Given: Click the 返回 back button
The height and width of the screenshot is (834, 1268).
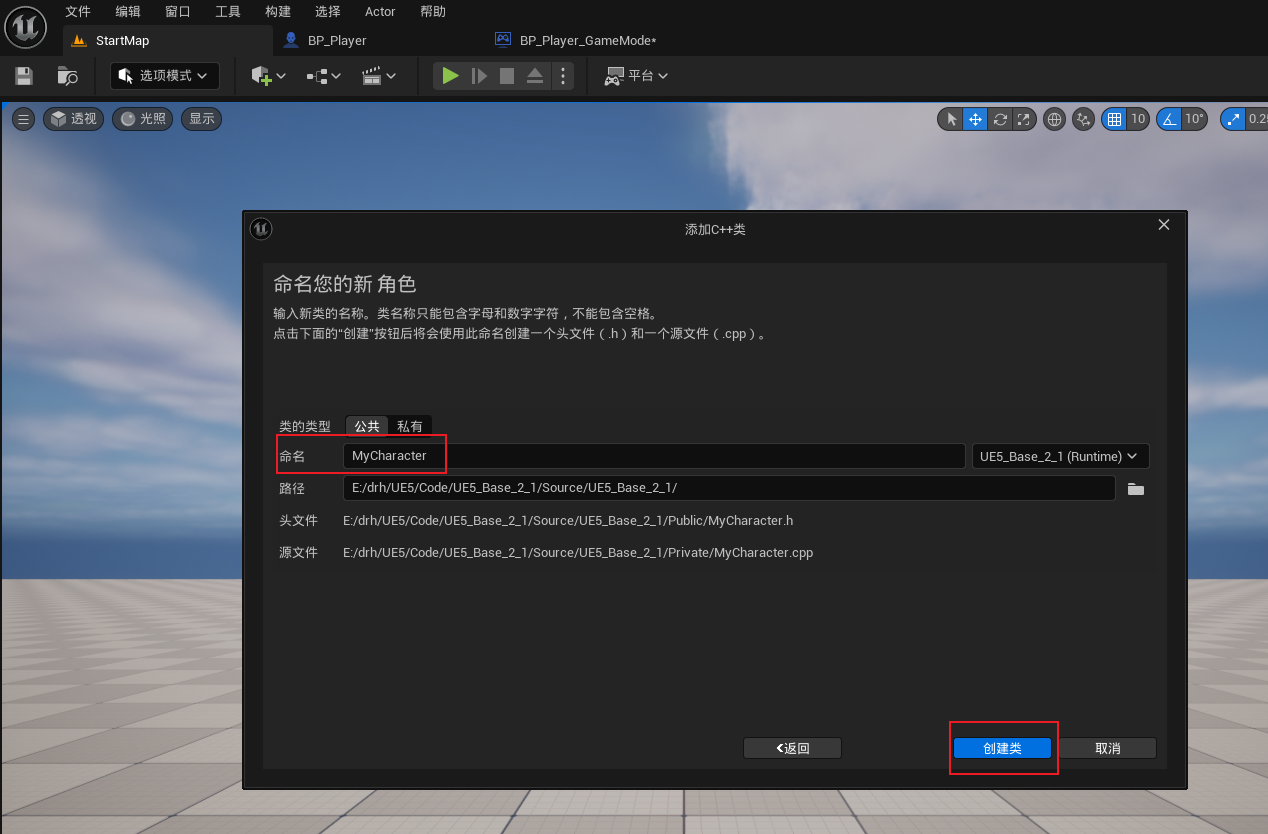Looking at the screenshot, I should [x=792, y=747].
